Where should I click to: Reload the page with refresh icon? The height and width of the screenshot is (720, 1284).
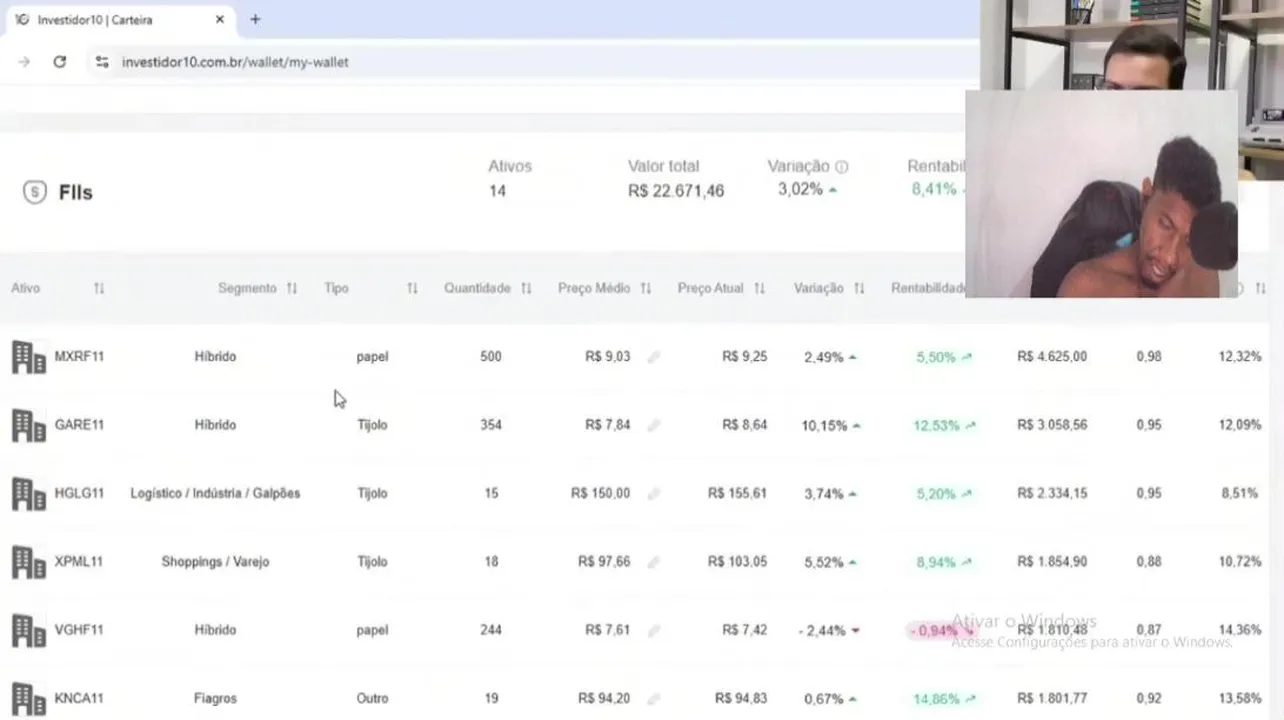click(60, 62)
